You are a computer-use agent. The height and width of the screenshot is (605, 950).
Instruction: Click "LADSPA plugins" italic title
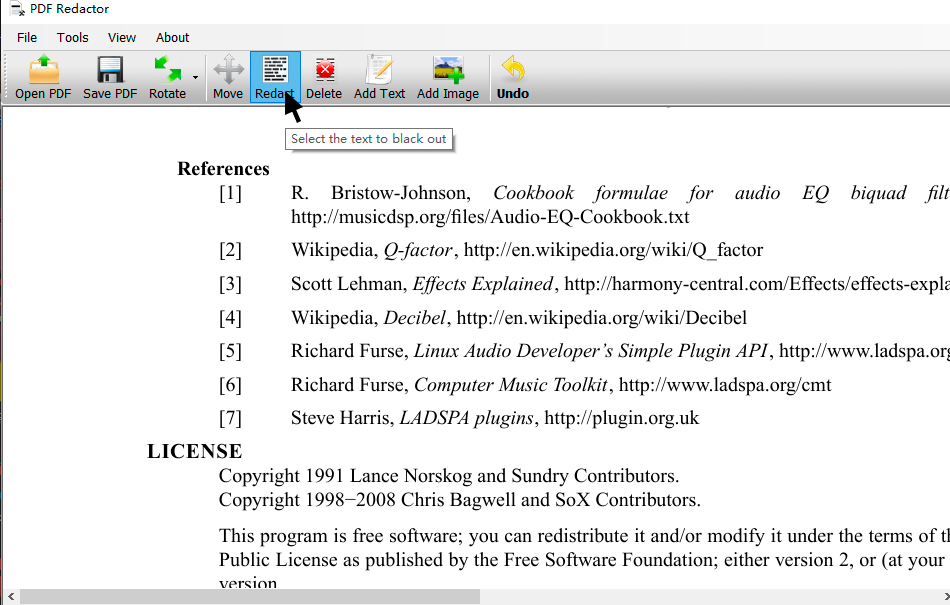click(x=467, y=418)
